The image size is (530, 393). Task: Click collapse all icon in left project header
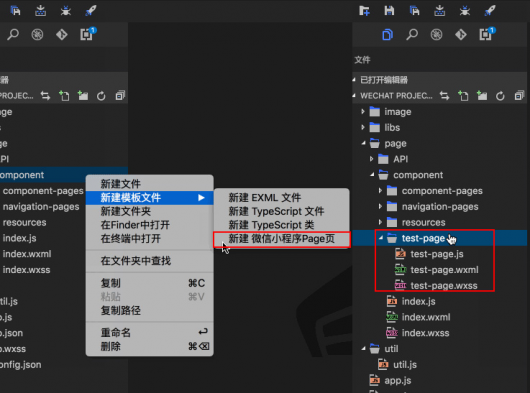click(x=120, y=96)
